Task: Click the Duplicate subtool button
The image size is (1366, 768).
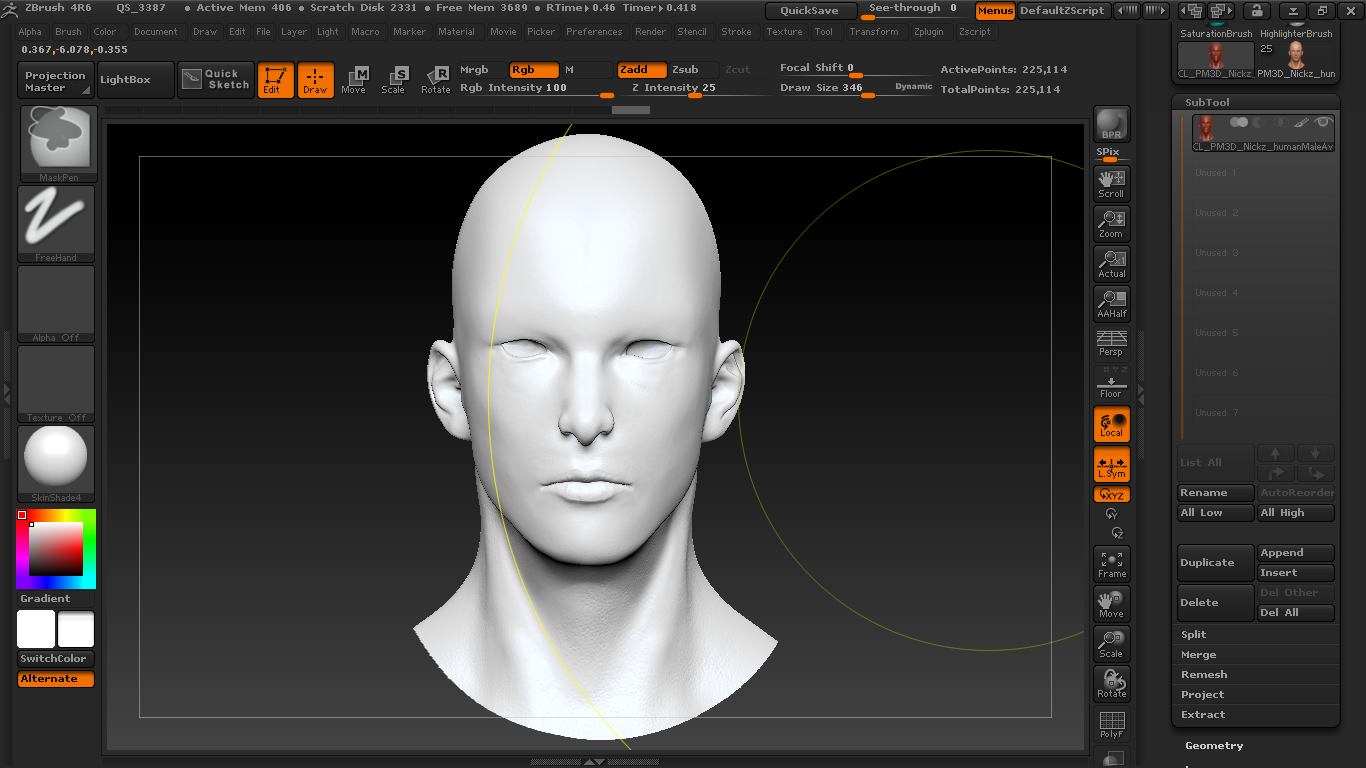Action: (1215, 563)
